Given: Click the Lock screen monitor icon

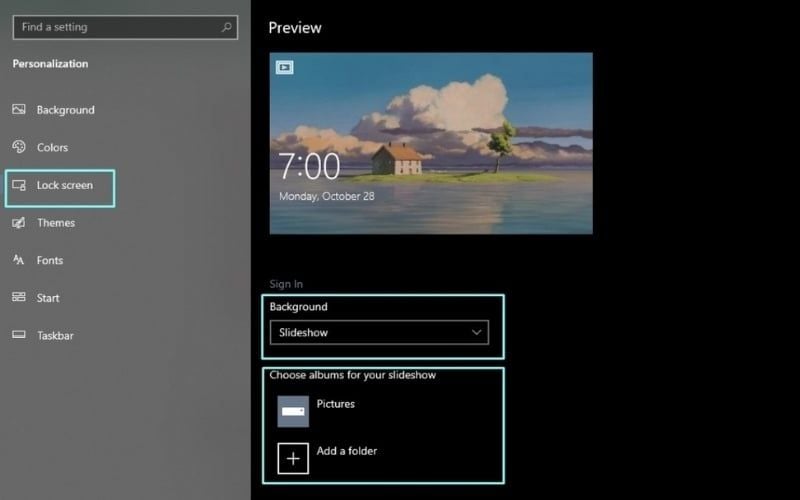Looking at the screenshot, I should 19,185.
